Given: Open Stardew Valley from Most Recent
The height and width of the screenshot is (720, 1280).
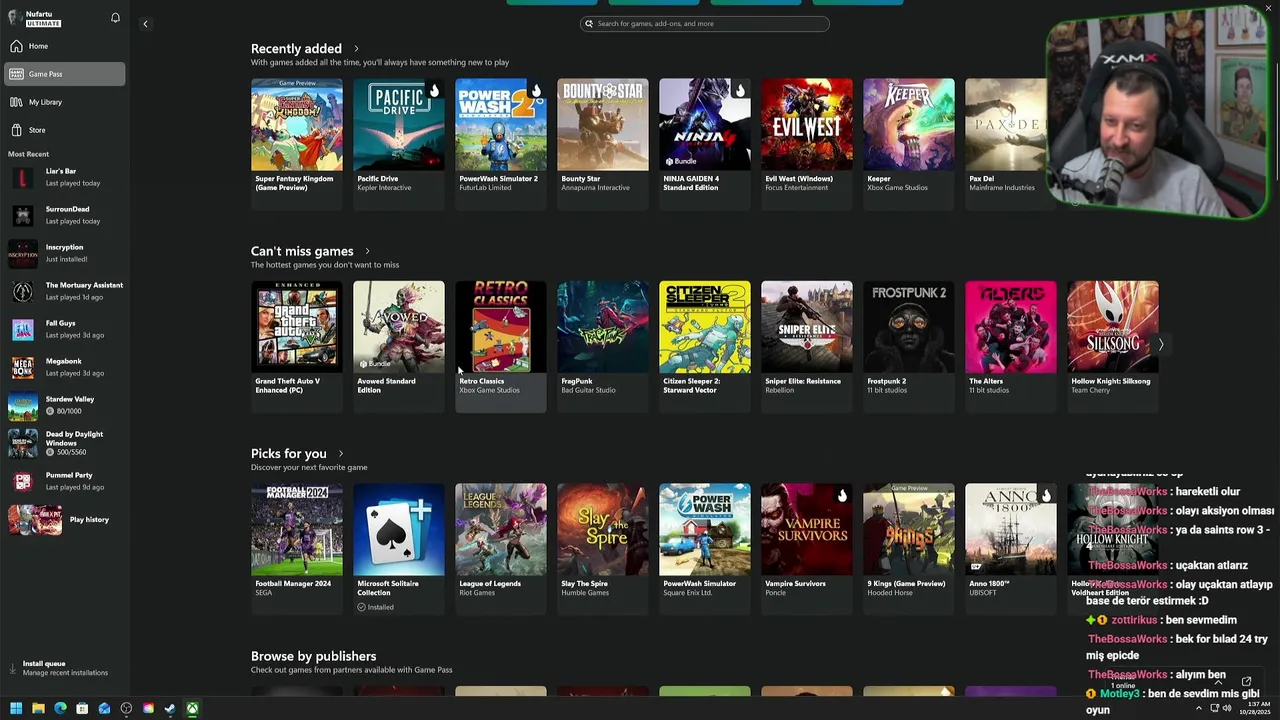Looking at the screenshot, I should pos(65,405).
